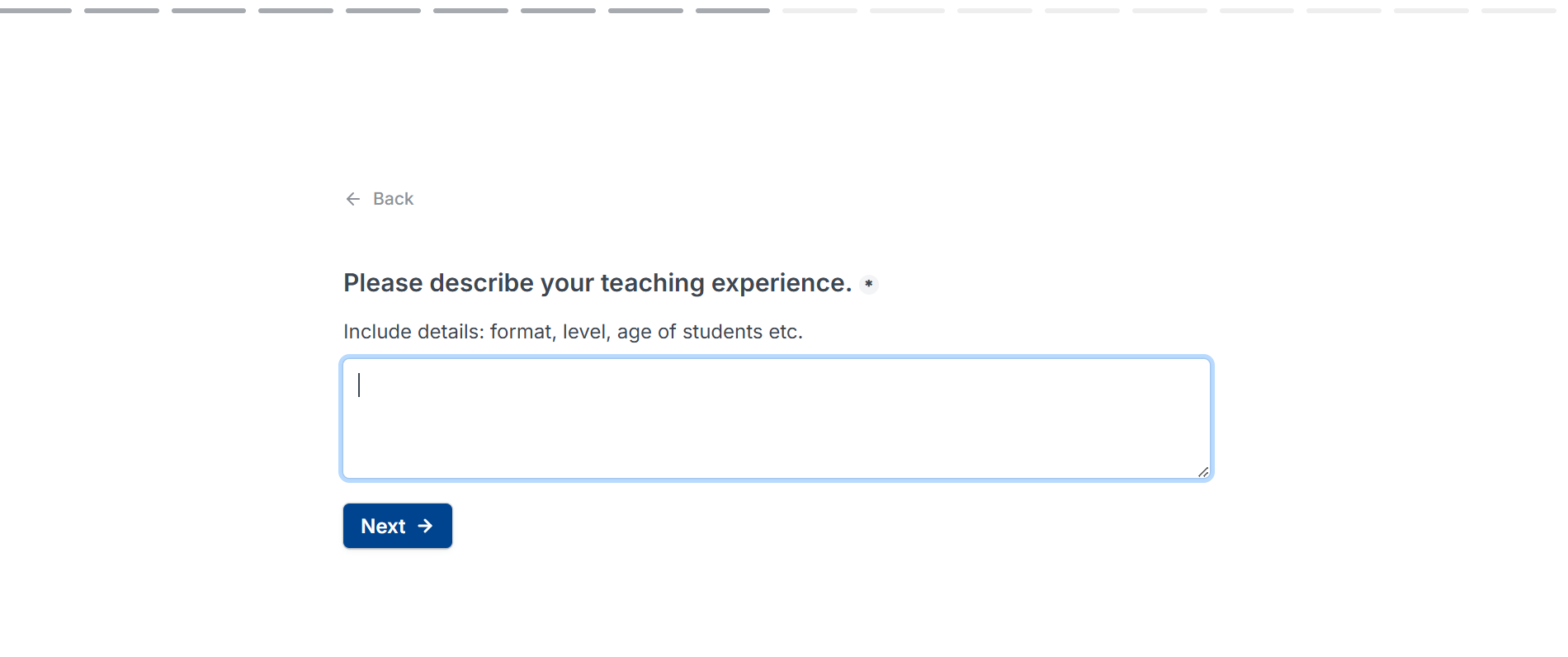1568x657 pixels.
Task: Focus the teaching experience text area
Action: [x=776, y=418]
